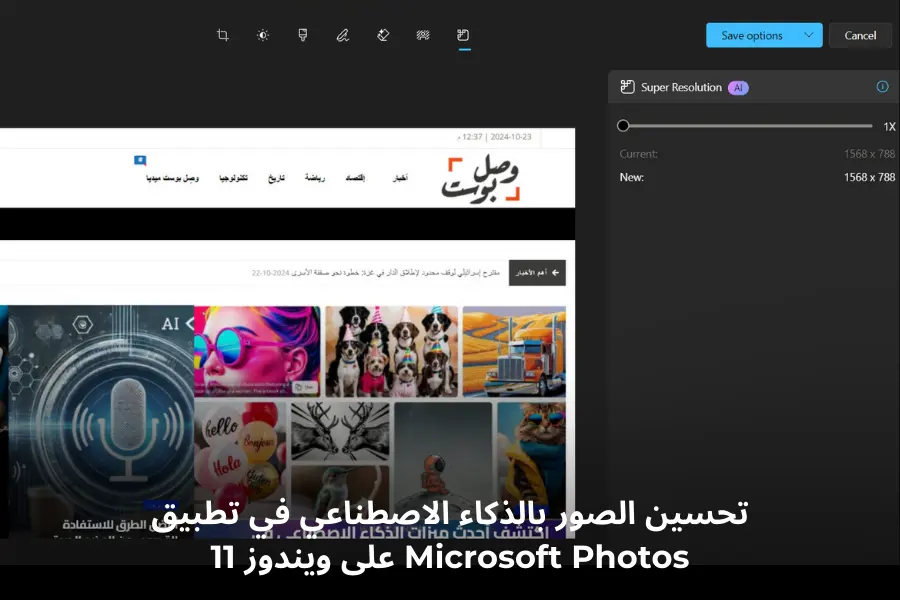Click the AI microphone banner image
The width and height of the screenshot is (900, 600).
coord(101,421)
